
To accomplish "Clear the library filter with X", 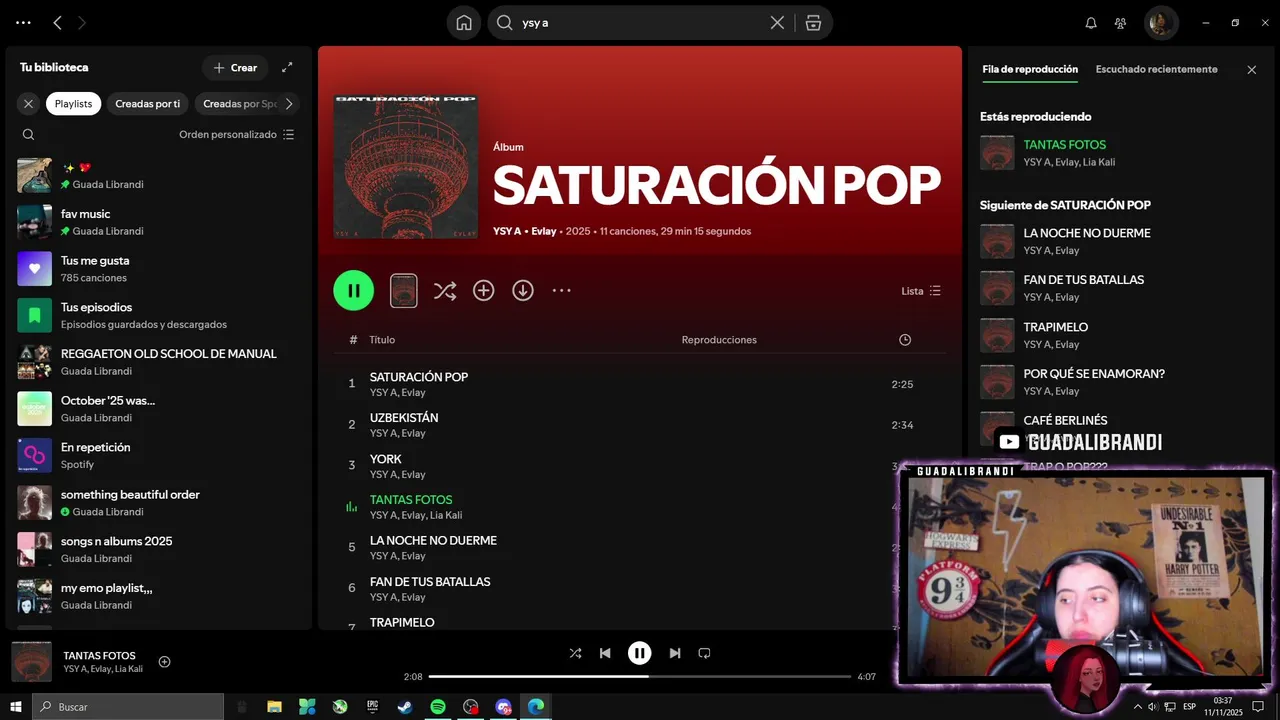I will pos(28,103).
